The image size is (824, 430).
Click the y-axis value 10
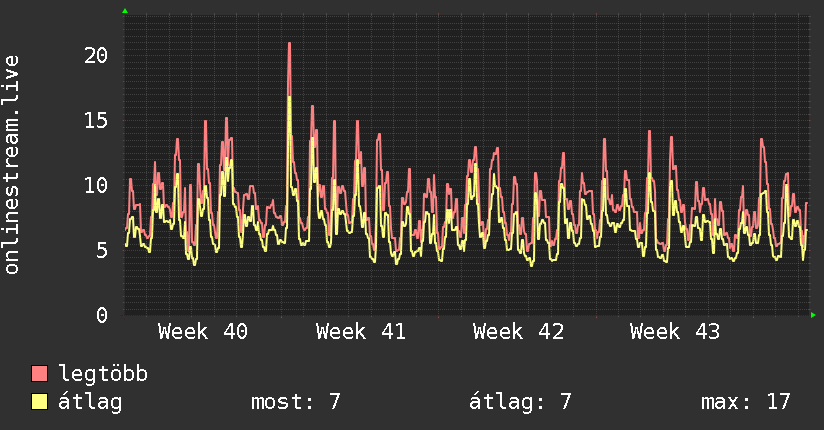coord(96,185)
